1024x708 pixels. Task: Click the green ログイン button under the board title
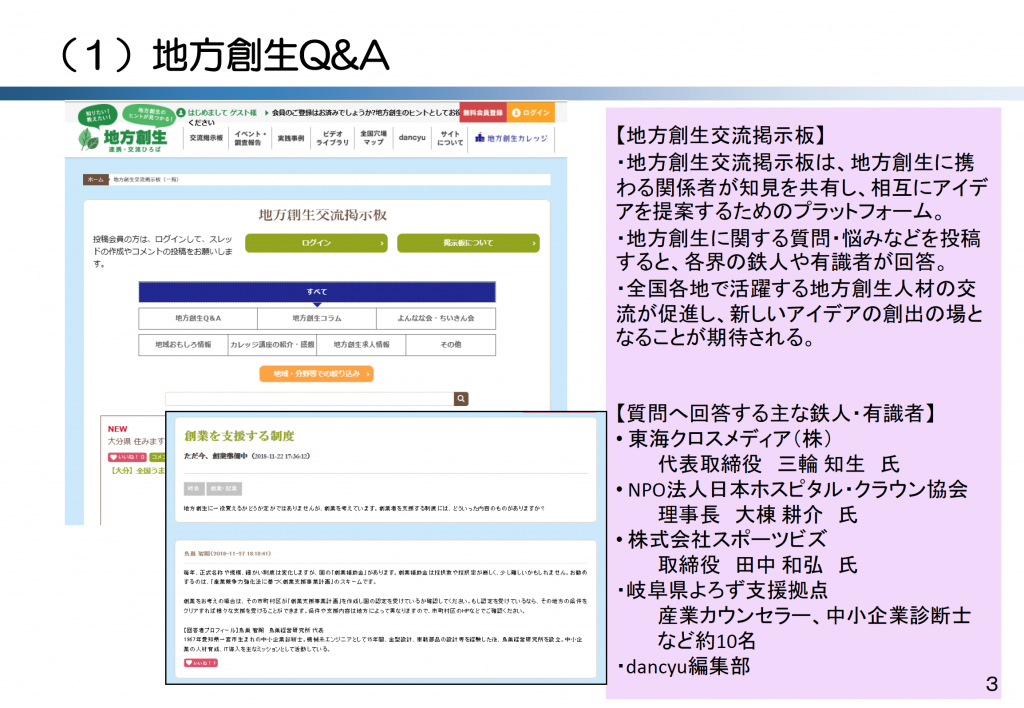(317, 243)
